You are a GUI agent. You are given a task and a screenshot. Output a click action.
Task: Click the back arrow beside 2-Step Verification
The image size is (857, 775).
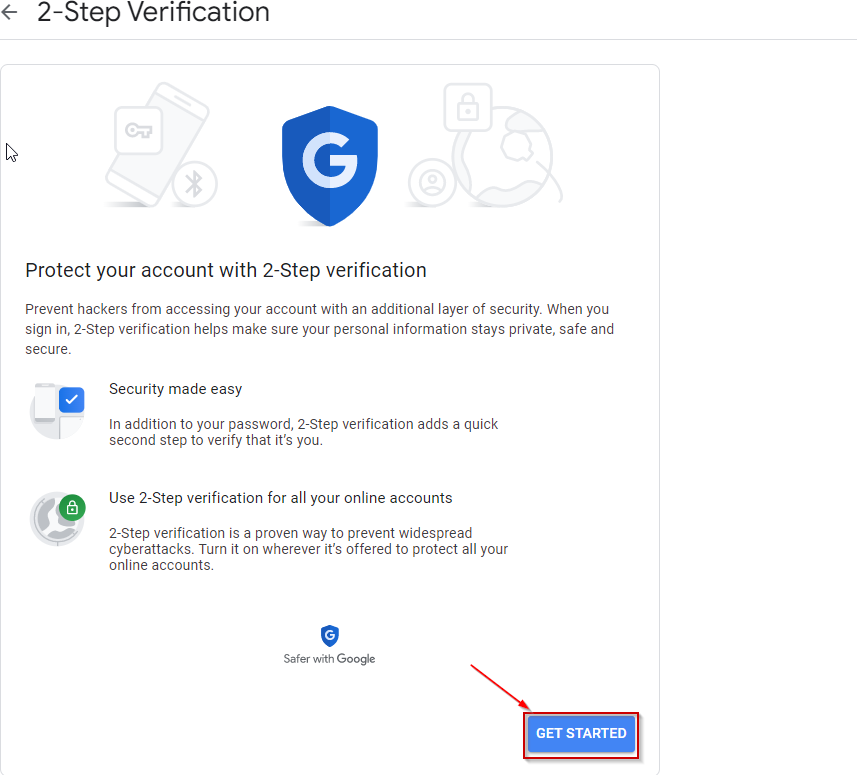click(x=10, y=13)
